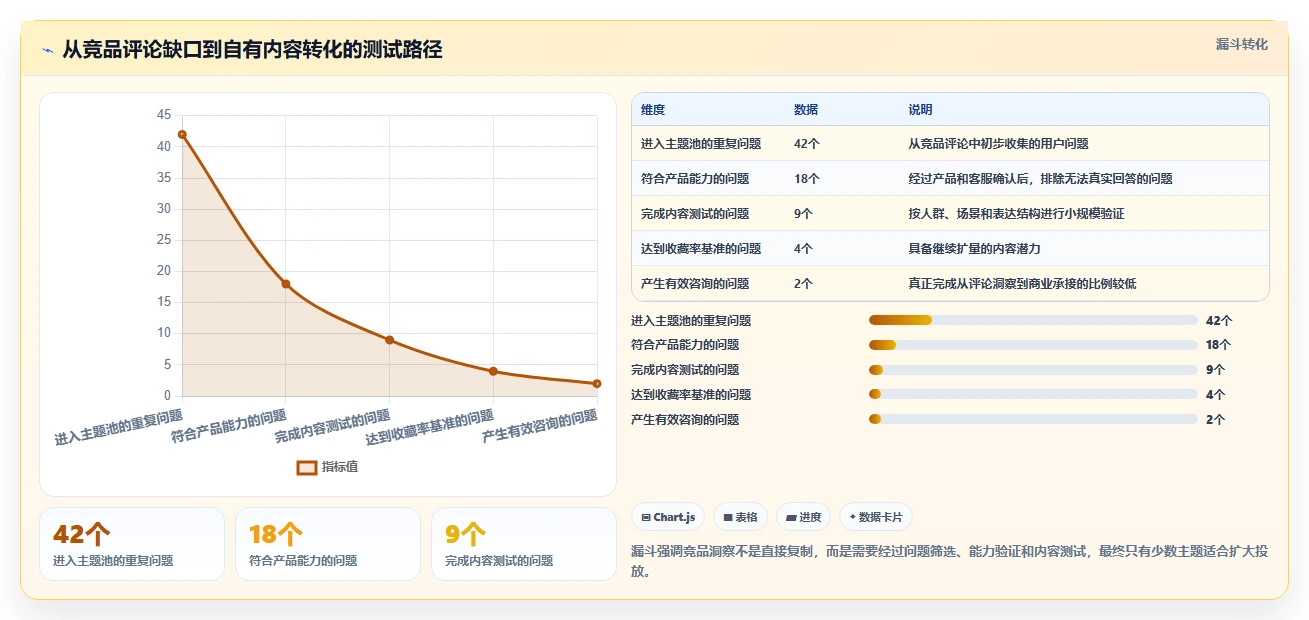Click the Chart.js tag chip

pos(668,517)
